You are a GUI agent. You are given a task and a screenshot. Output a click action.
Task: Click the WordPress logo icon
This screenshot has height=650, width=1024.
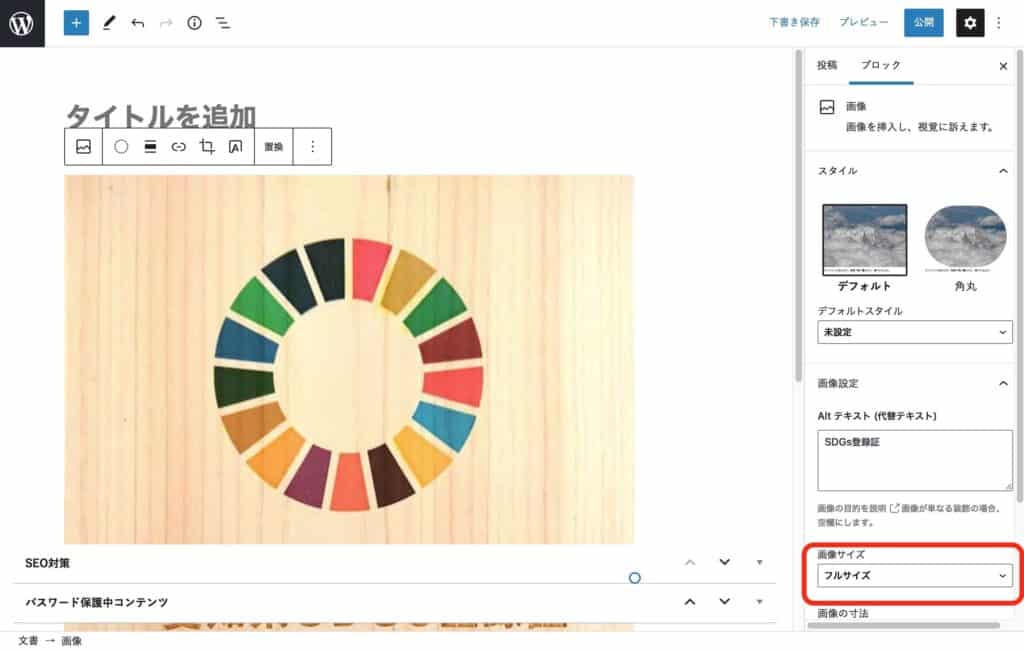[22, 24]
